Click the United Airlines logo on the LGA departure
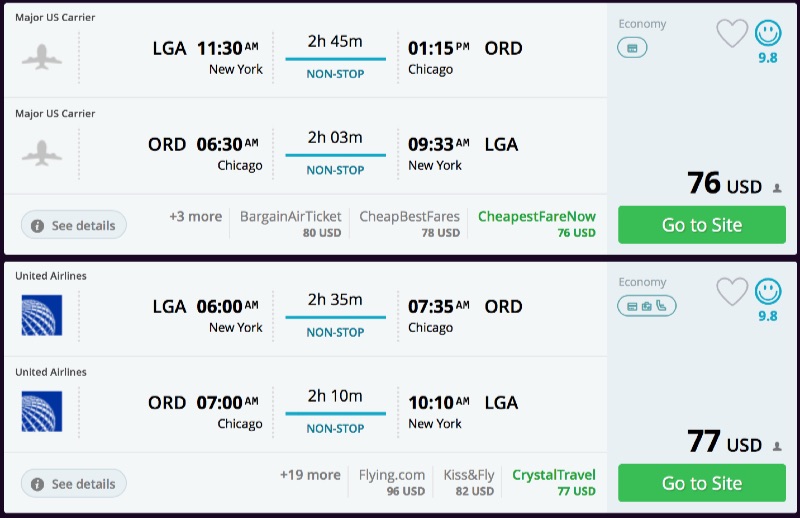The width and height of the screenshot is (800, 518). tap(42, 315)
